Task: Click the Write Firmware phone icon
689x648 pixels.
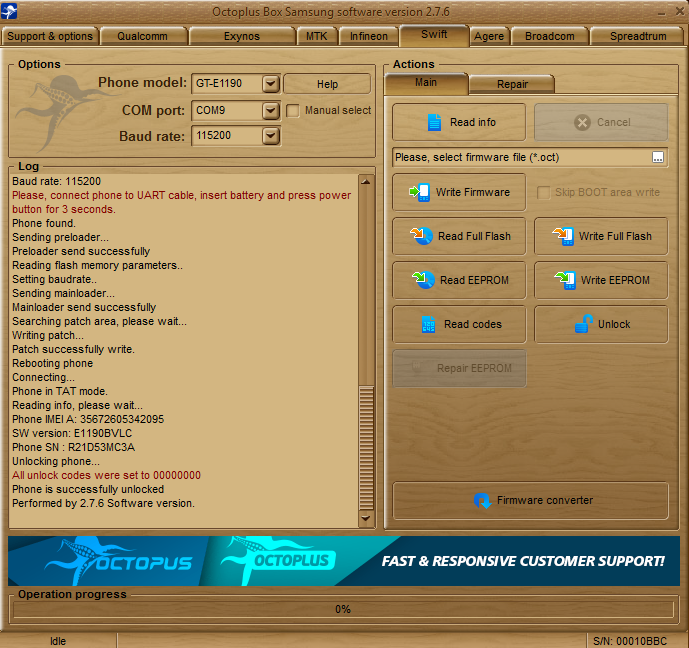Action: click(x=420, y=192)
